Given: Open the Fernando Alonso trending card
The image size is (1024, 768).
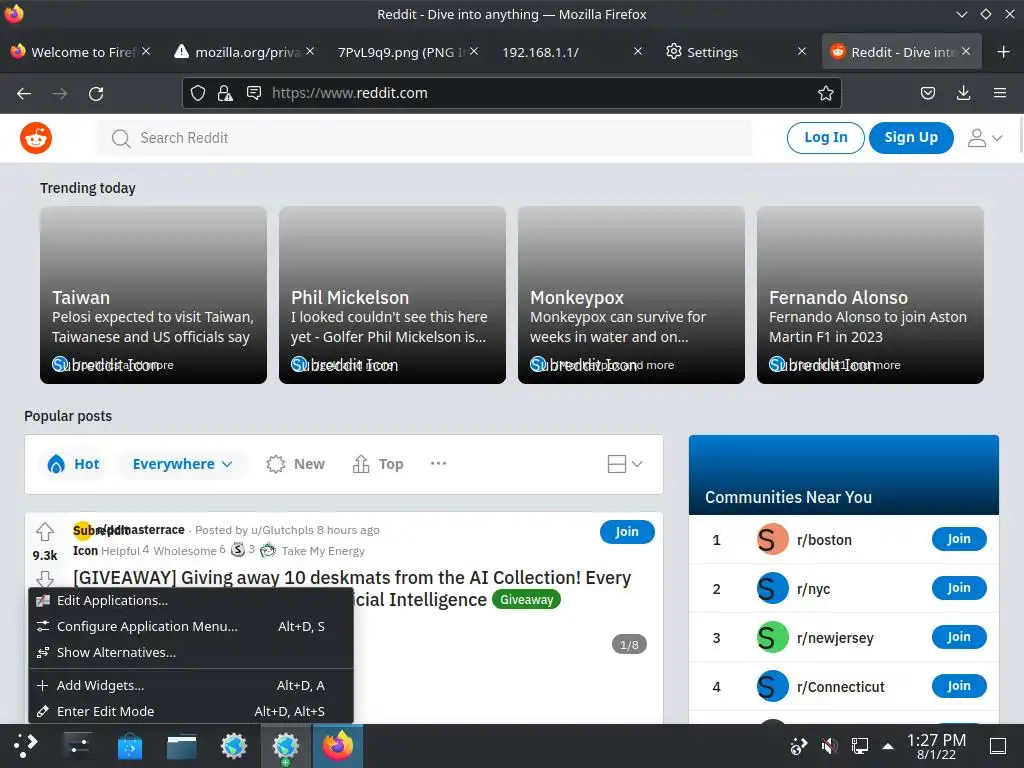Looking at the screenshot, I should [871, 295].
